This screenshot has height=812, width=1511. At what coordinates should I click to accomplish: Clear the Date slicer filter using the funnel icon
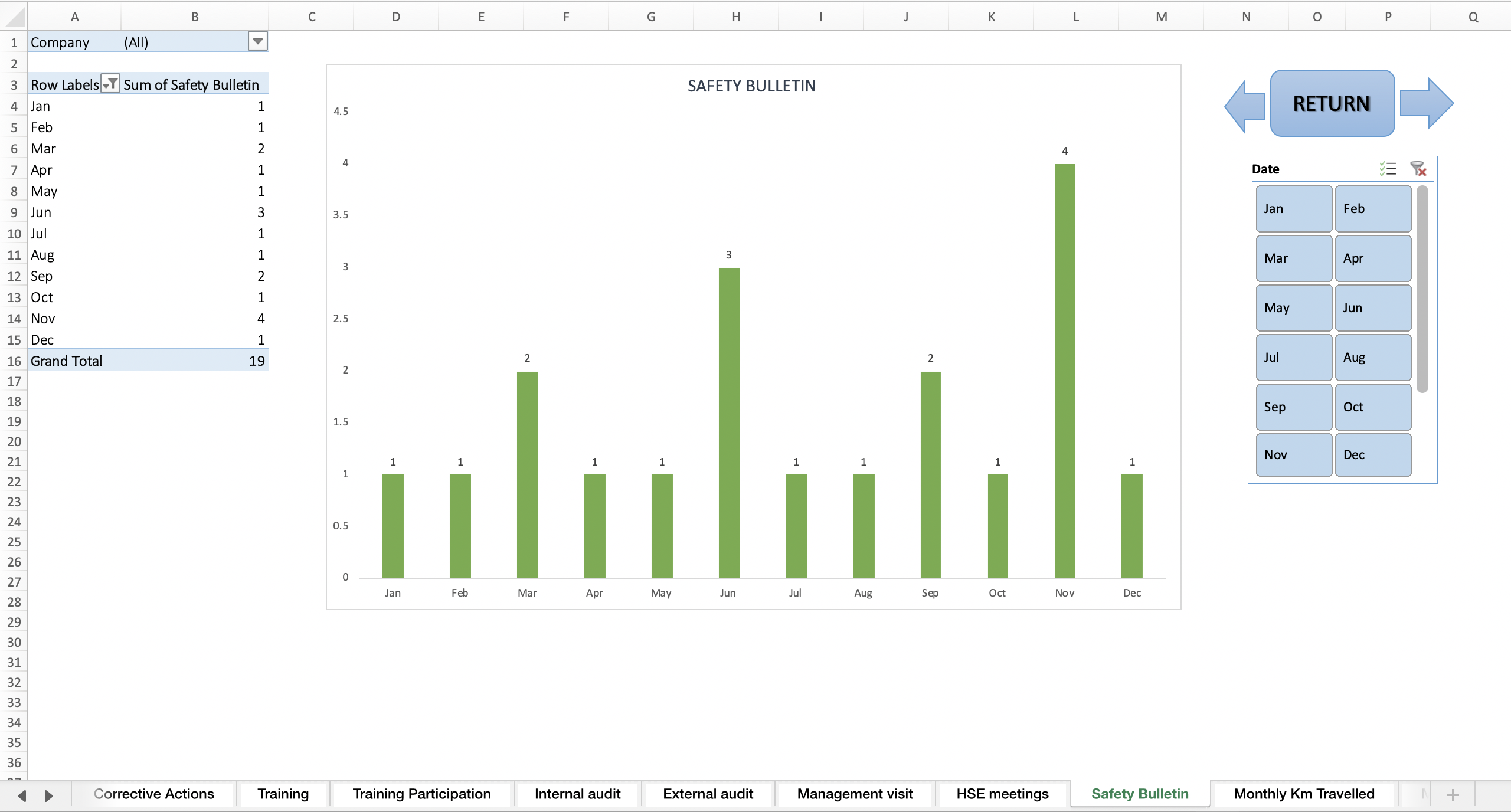(1419, 170)
